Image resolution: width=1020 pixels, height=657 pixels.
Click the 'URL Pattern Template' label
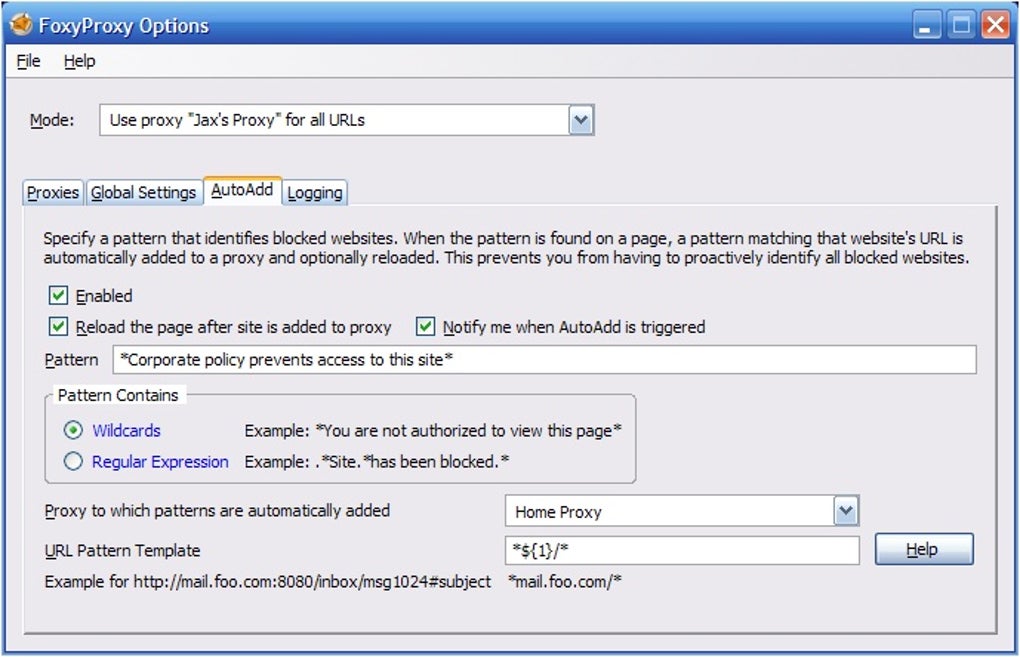coord(122,550)
